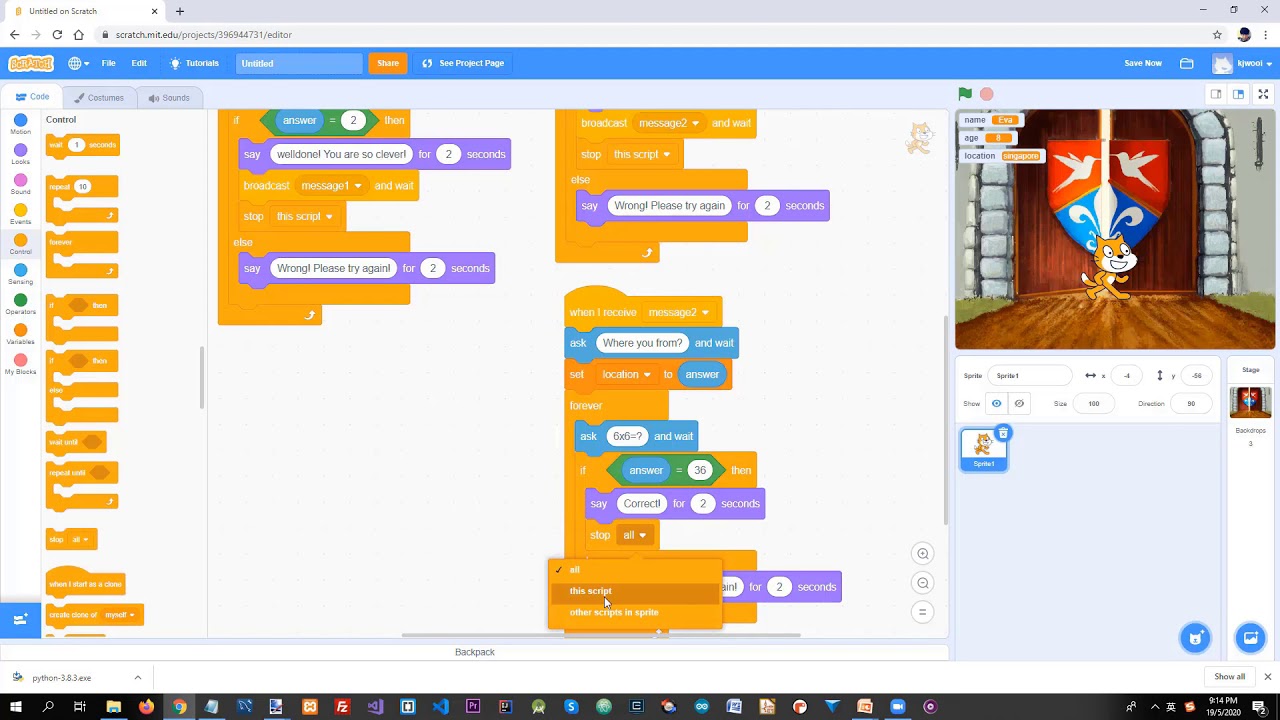This screenshot has height=720, width=1280.
Task: Click the Add Extension button
Action: point(20,619)
